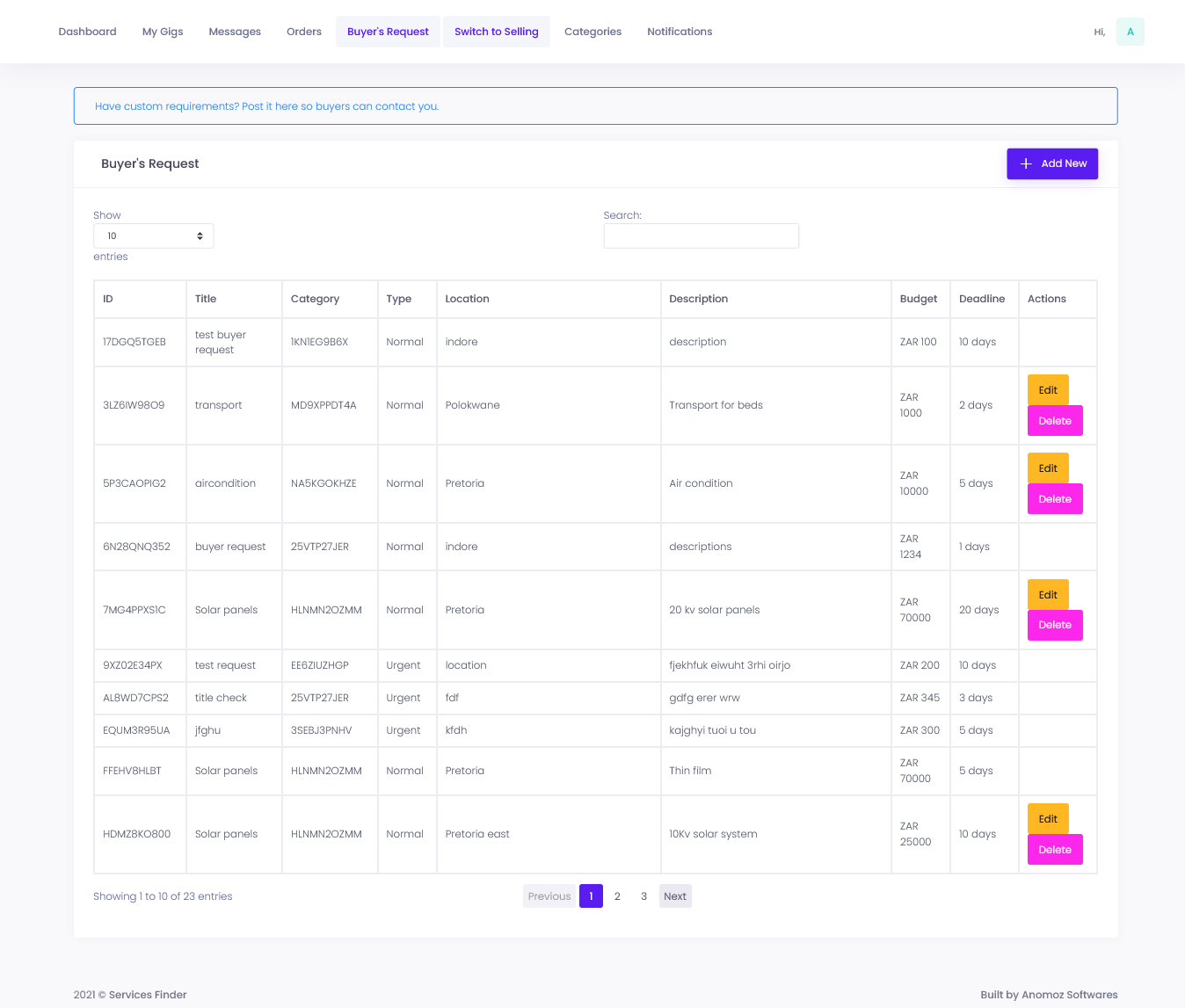Click the Add New button
The height and width of the screenshot is (1008, 1185).
pos(1052,163)
